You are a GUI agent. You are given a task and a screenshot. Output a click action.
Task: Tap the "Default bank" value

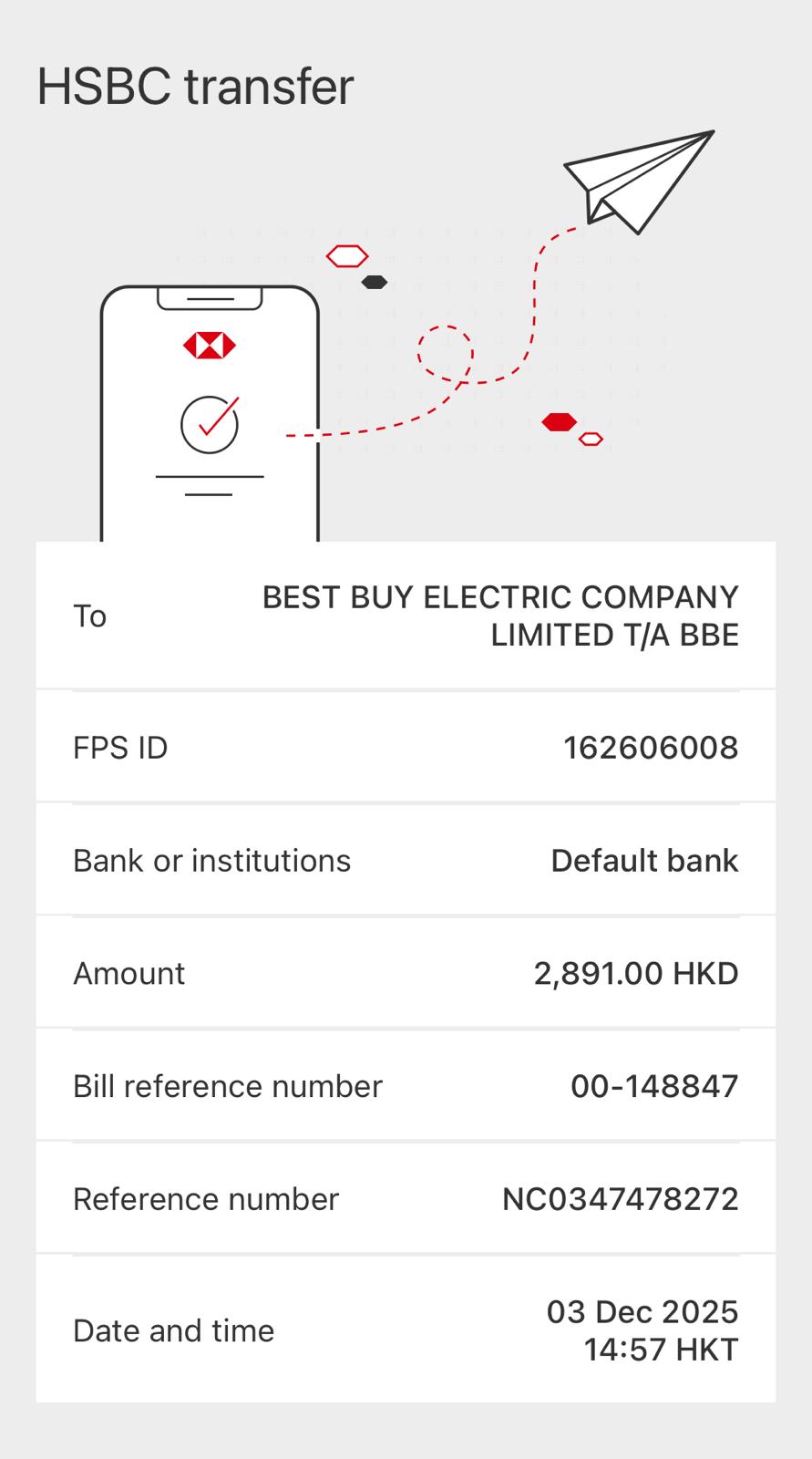pos(644,861)
